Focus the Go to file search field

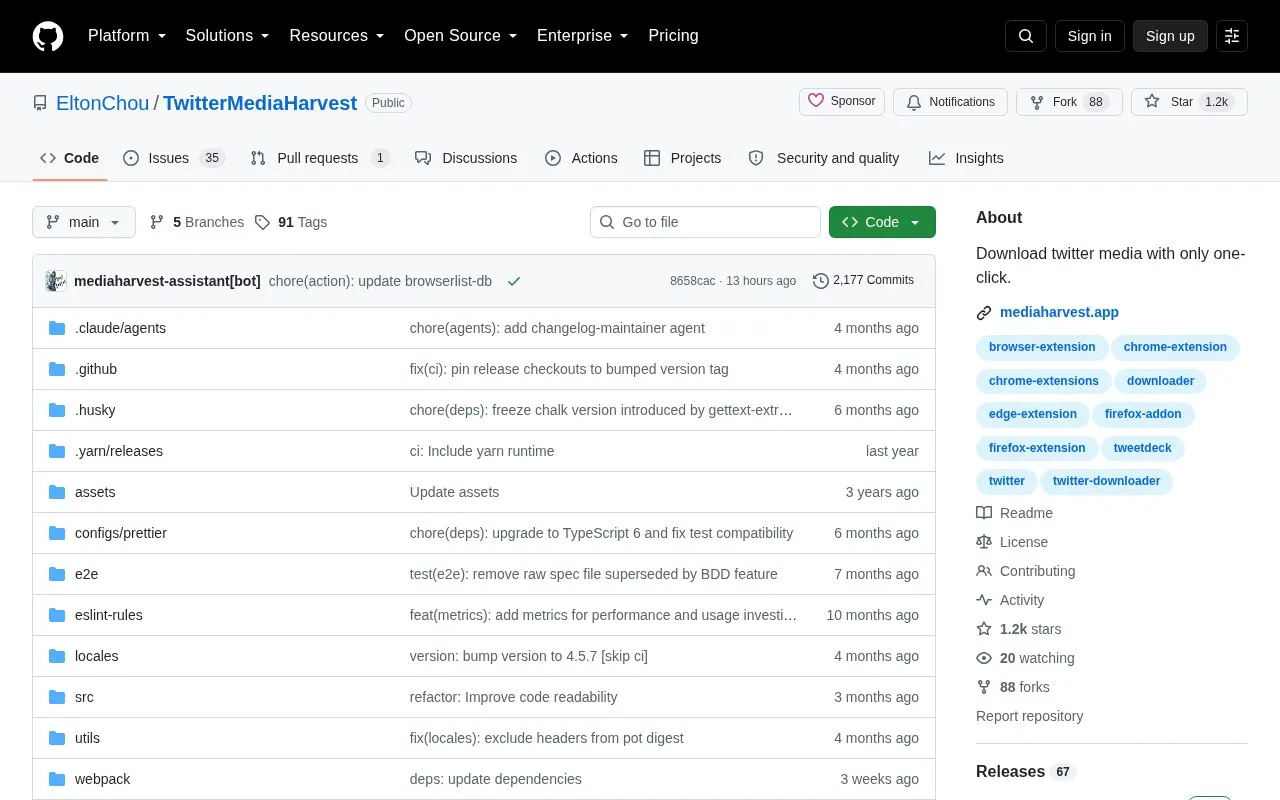point(705,222)
